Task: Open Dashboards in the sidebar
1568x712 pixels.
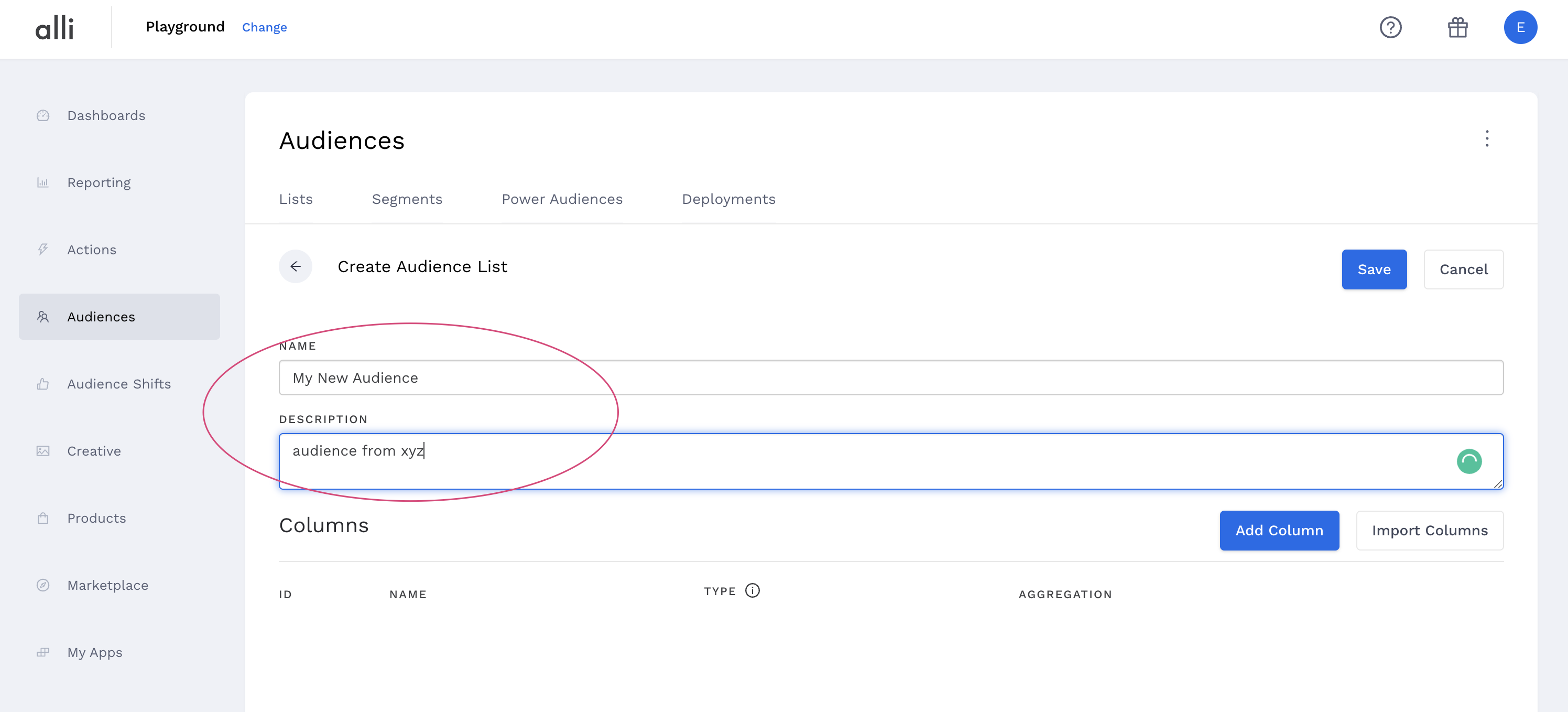Action: pos(119,116)
